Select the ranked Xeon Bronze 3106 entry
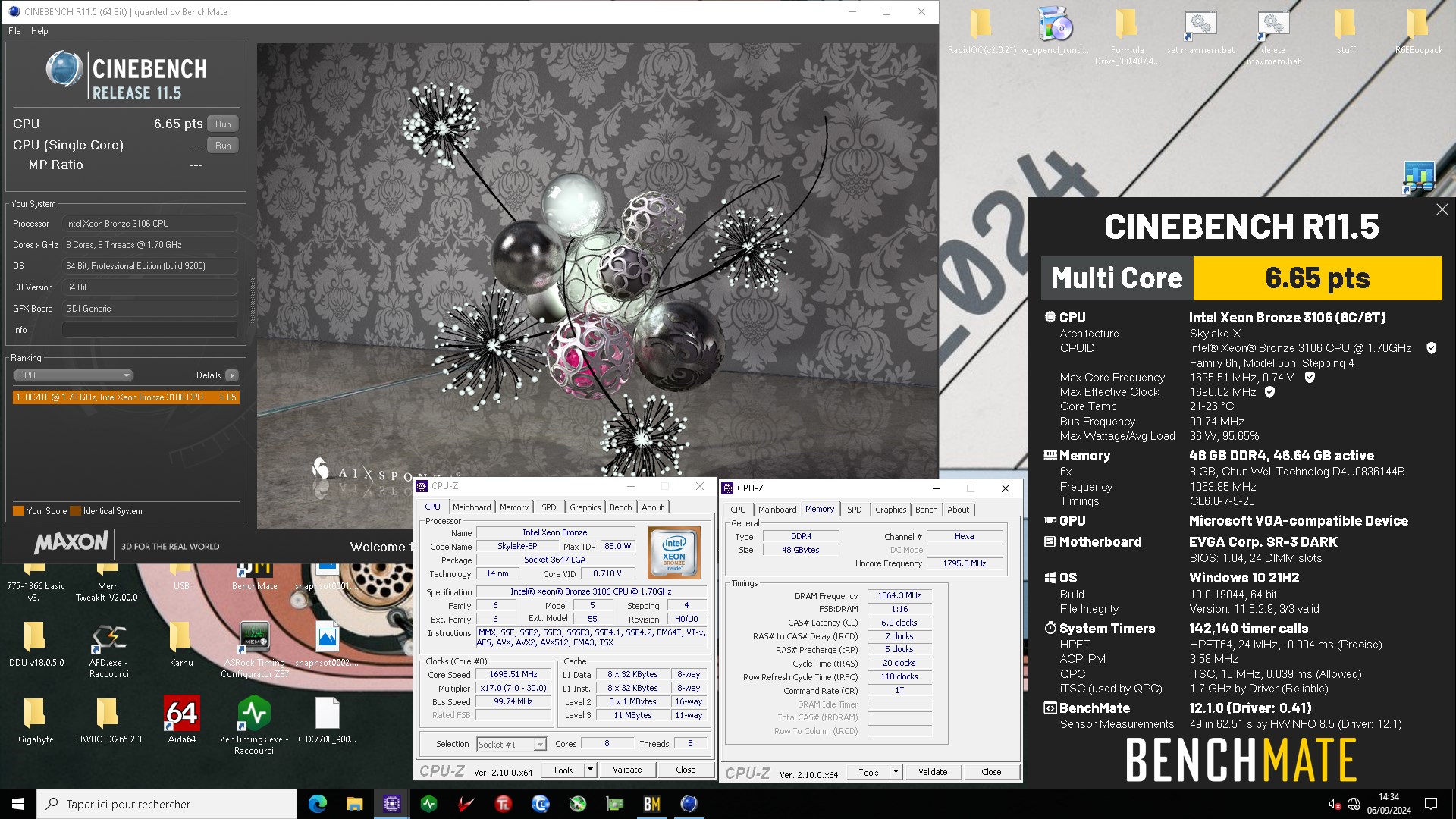This screenshot has height=819, width=1456. (x=126, y=397)
